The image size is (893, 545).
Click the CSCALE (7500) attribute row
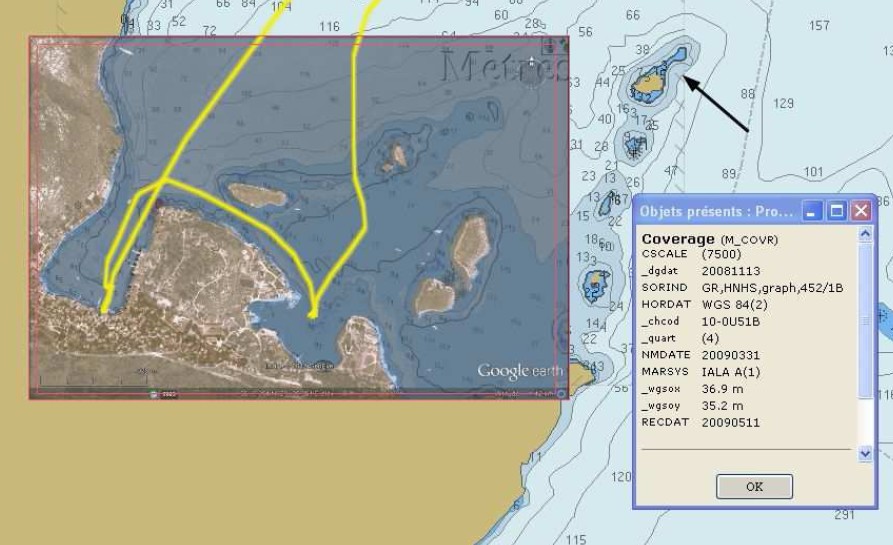pyautogui.click(x=690, y=254)
